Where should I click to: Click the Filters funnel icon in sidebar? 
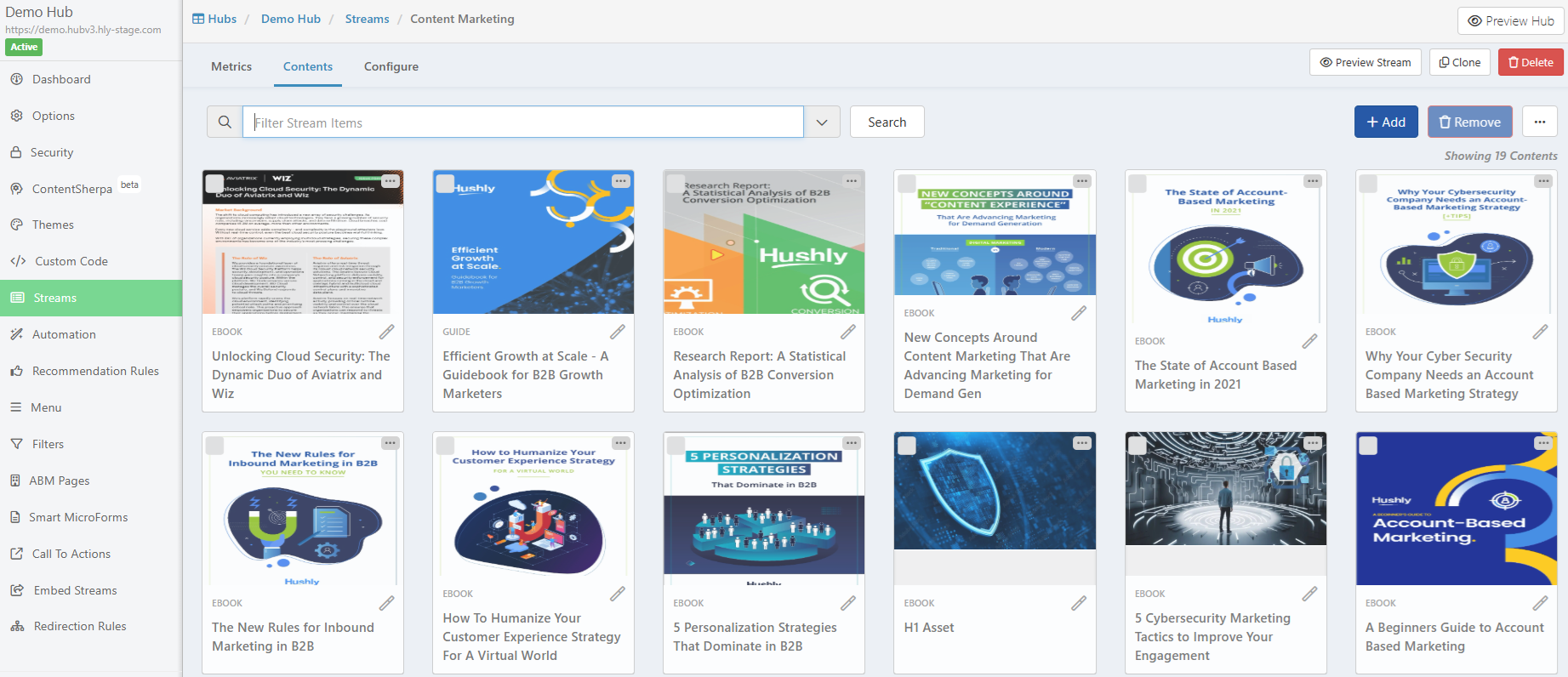coord(16,444)
